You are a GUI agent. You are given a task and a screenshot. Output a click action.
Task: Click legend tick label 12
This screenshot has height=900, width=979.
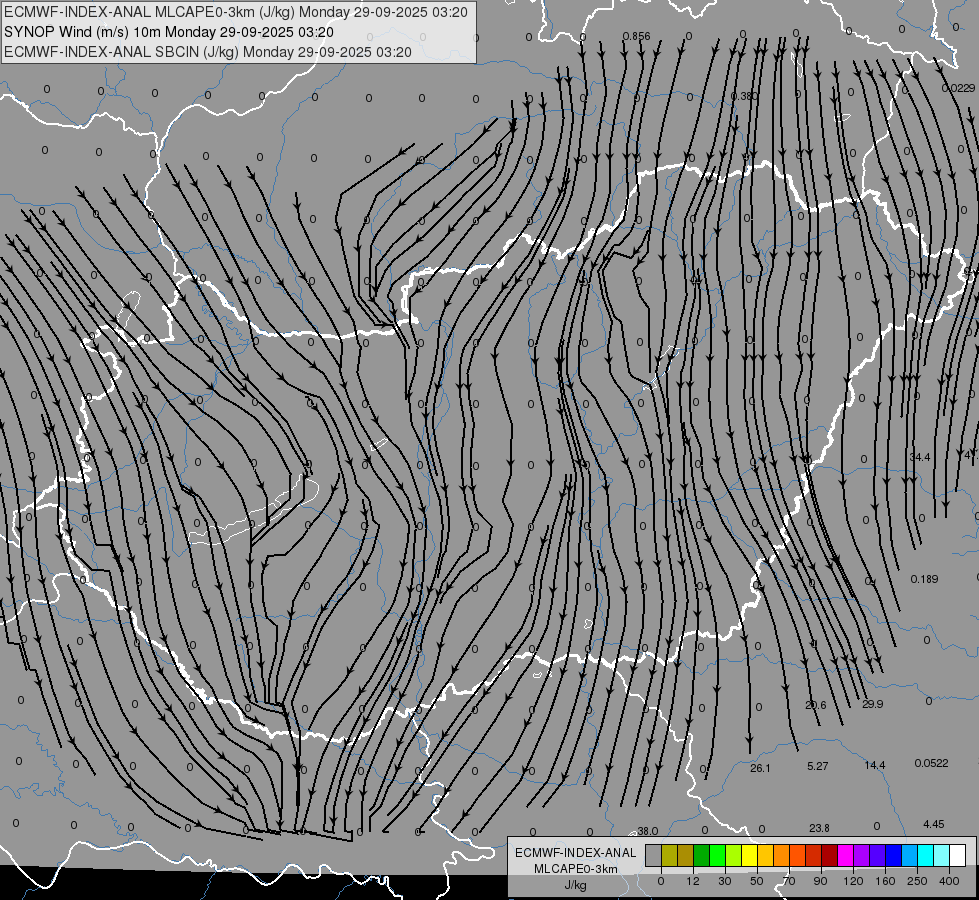pyautogui.click(x=693, y=881)
